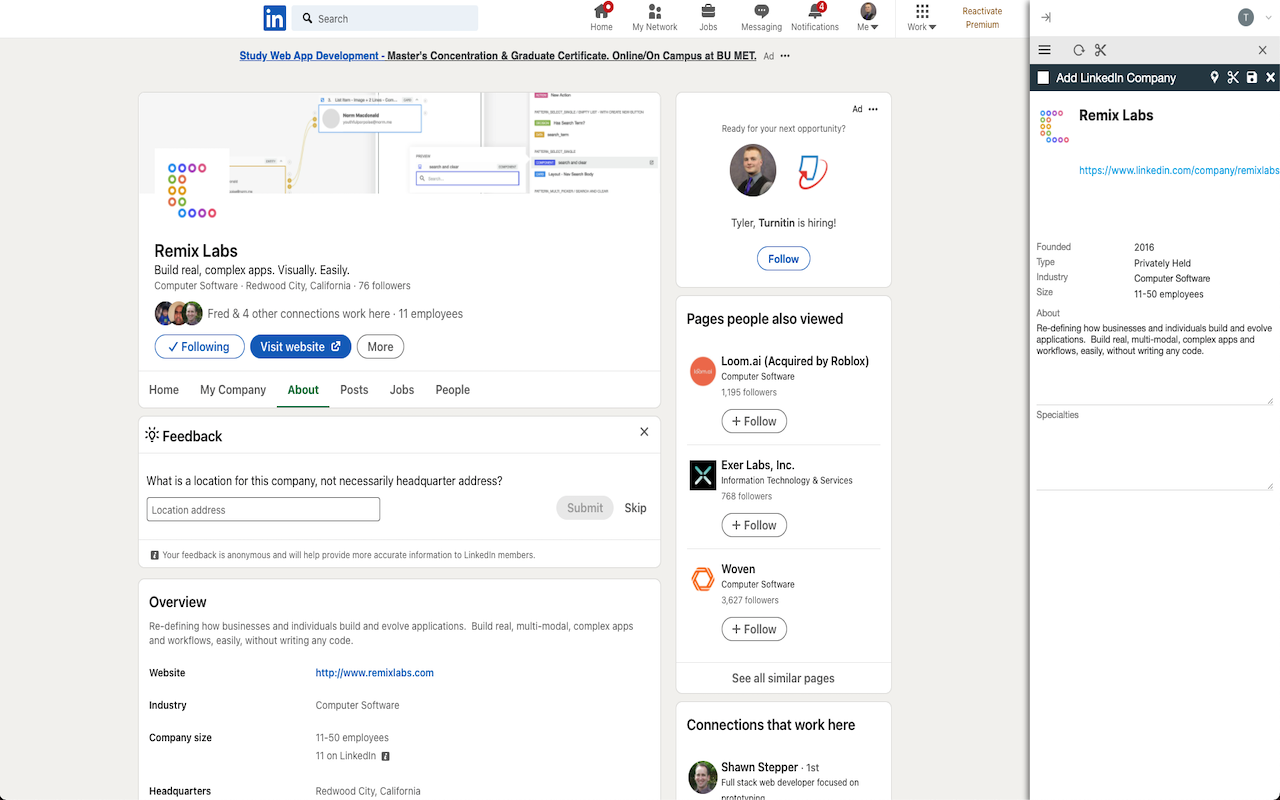See all similar pages

(x=783, y=678)
